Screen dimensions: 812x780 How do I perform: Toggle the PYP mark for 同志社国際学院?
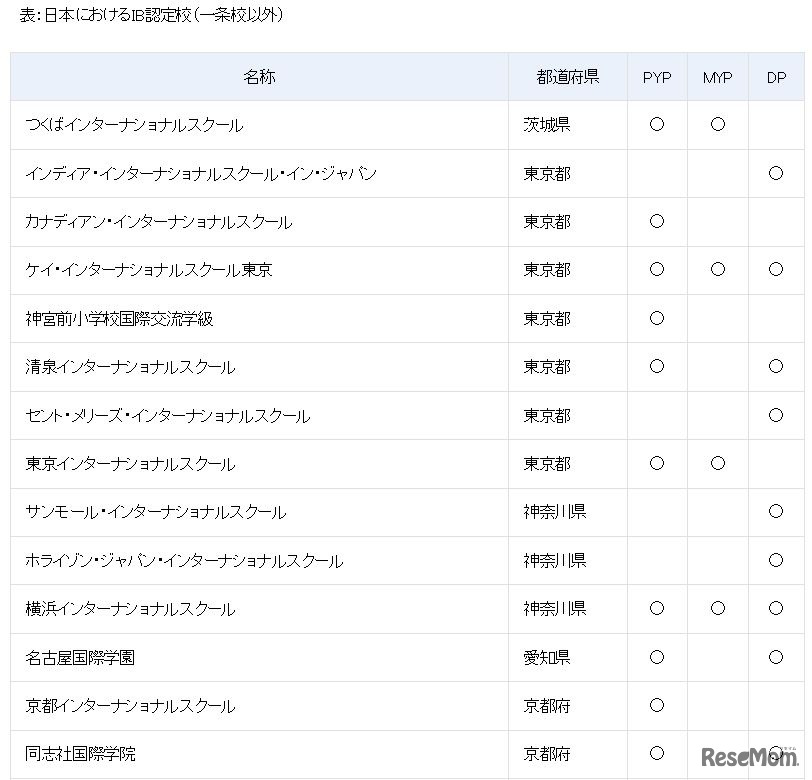657,754
